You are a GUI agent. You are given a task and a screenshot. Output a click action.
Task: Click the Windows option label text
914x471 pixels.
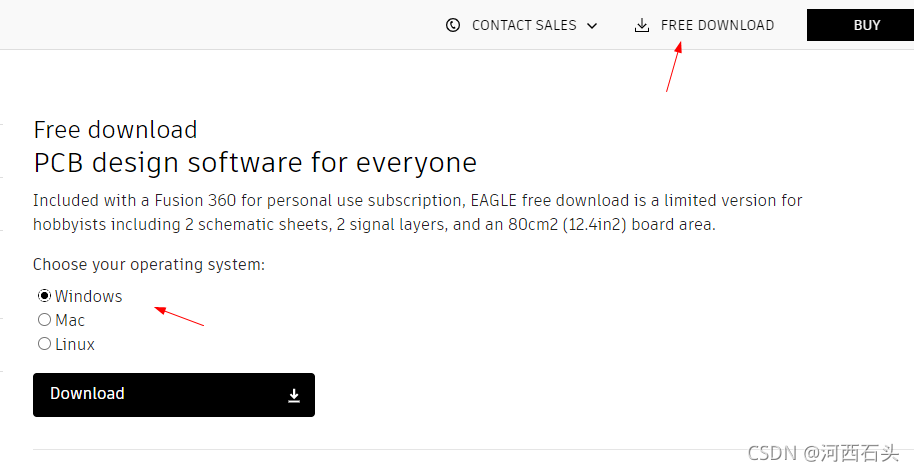click(89, 296)
